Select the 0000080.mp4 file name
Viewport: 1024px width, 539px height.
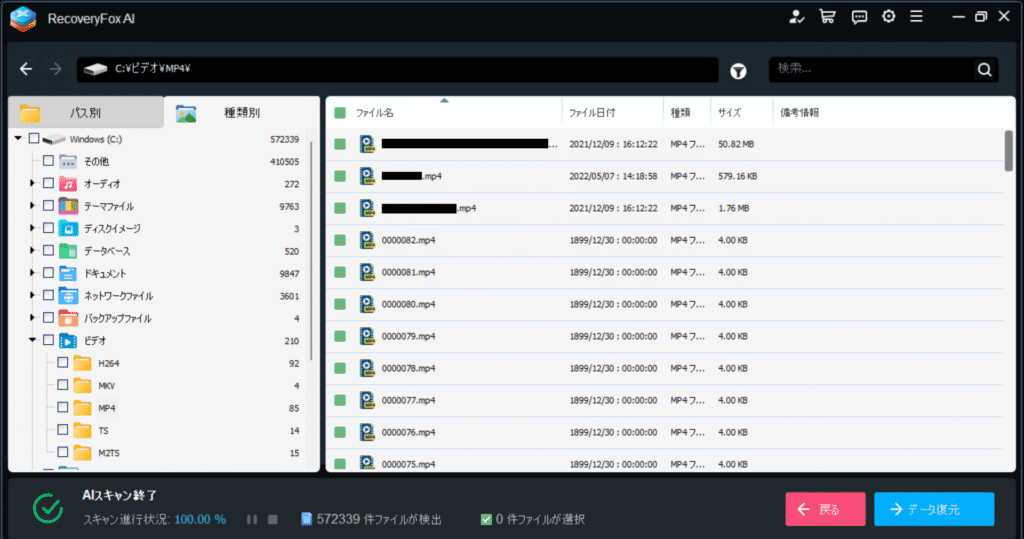(408, 304)
